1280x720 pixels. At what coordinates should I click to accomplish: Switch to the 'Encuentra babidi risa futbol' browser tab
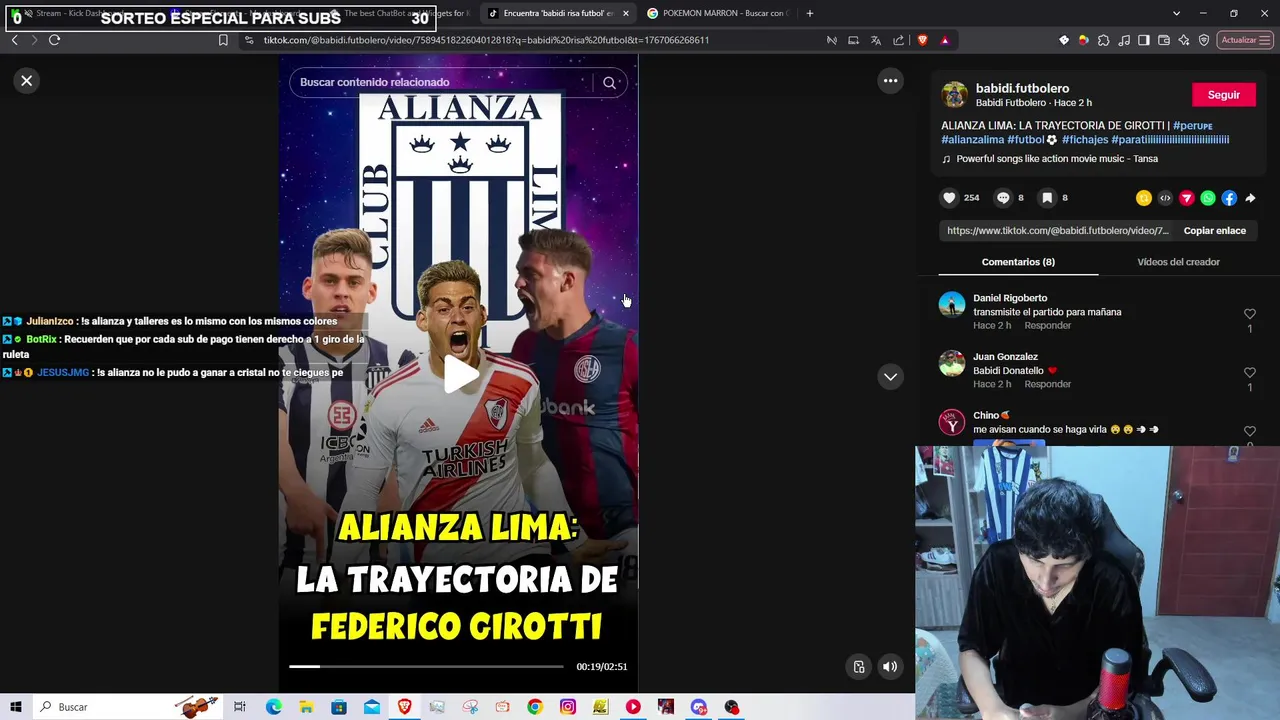(x=556, y=13)
